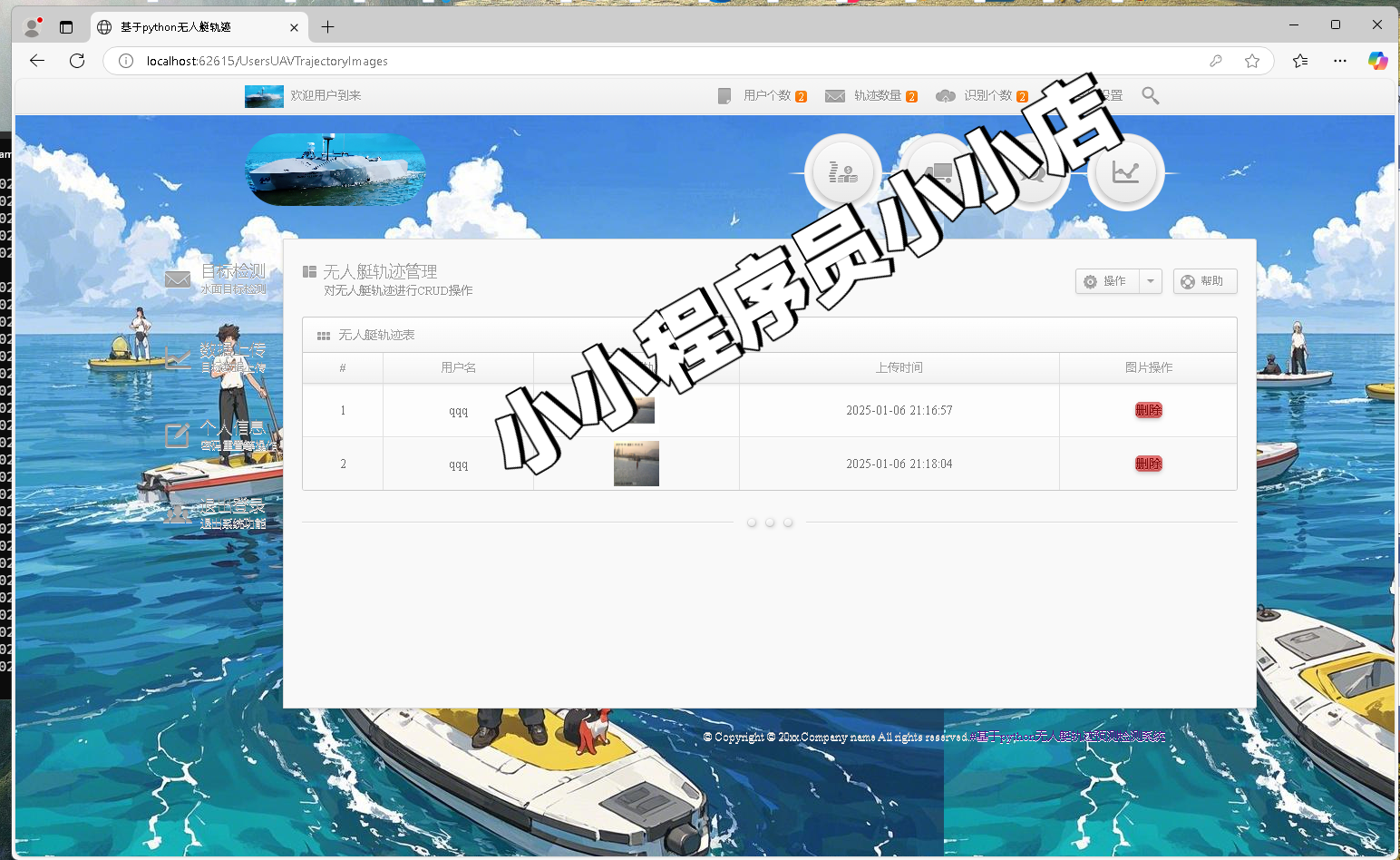Image resolution: width=1400 pixels, height=860 pixels.
Task: Click the chart icon beside 数据上传
Action: click(x=178, y=357)
